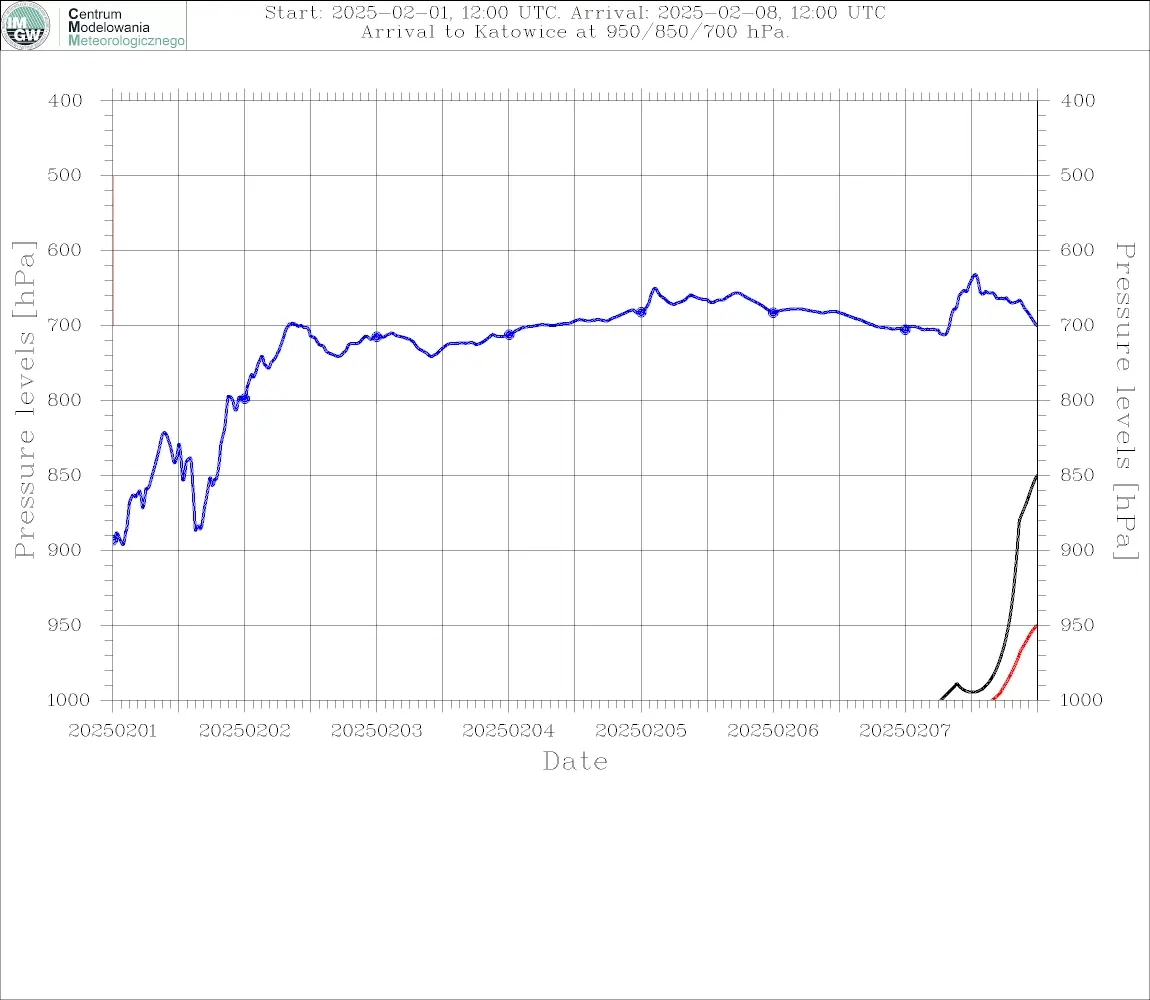Click the right axis 900 label
The width and height of the screenshot is (1150, 1000).
pos(1078,550)
